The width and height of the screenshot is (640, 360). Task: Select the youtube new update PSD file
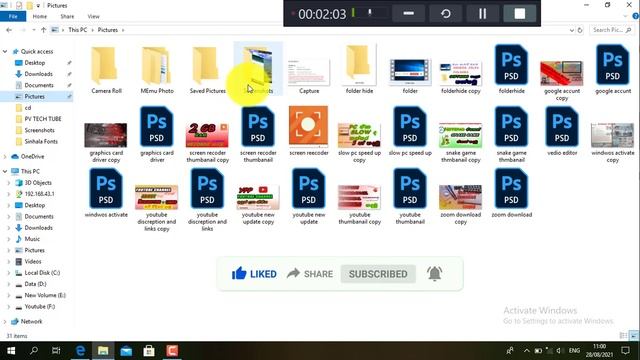(x=309, y=189)
